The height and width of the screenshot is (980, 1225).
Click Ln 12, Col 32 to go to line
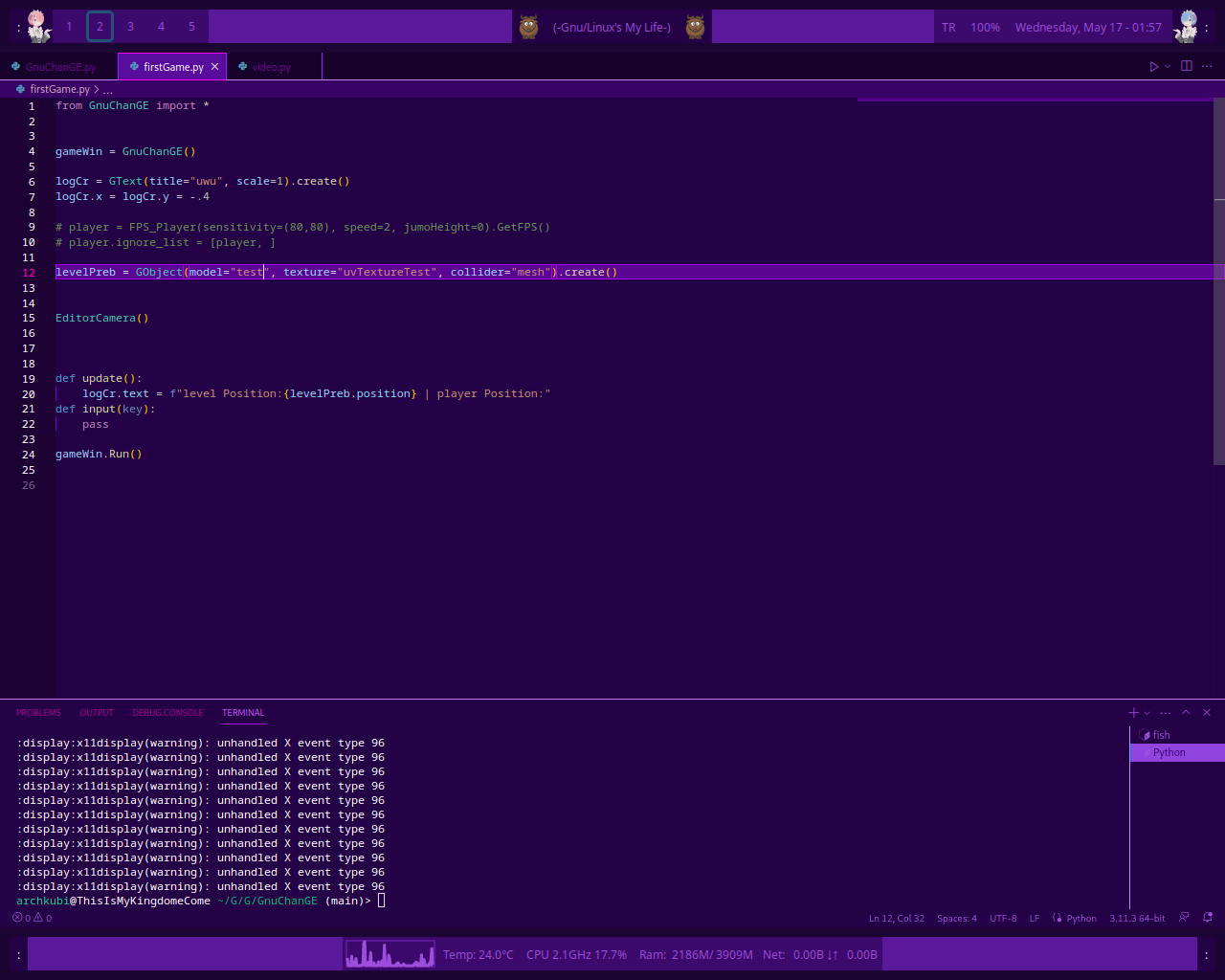pos(896,918)
